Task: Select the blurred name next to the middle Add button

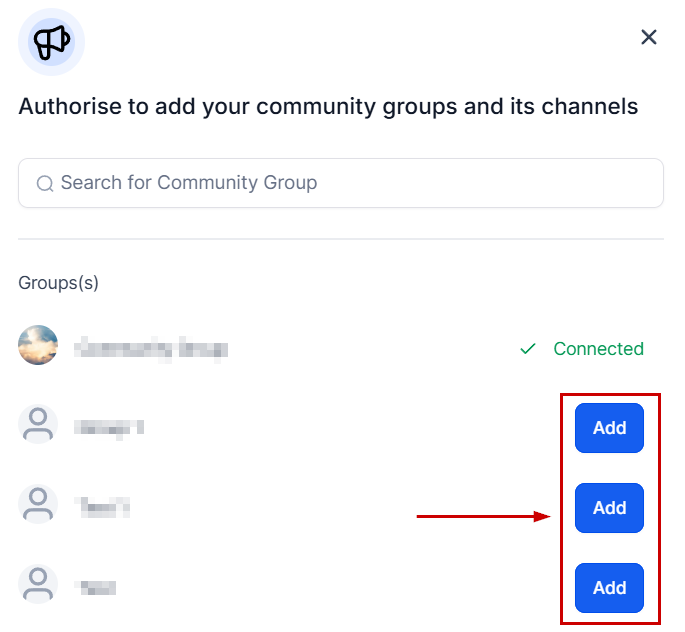Action: pyautogui.click(x=103, y=507)
